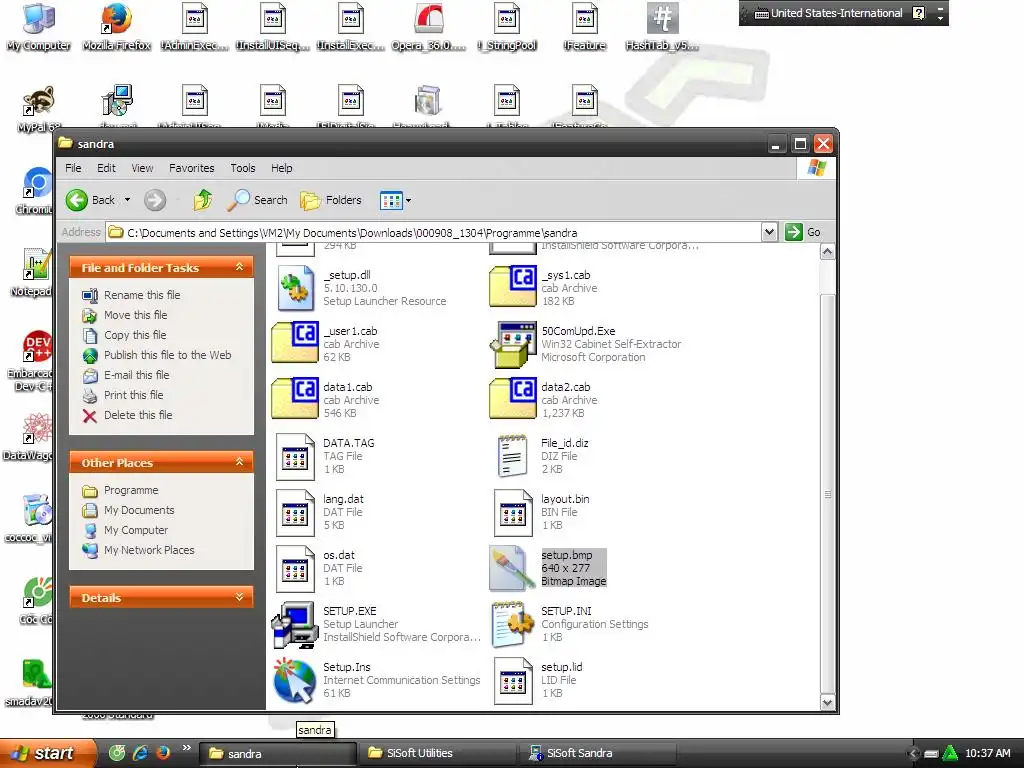Screen dimensions: 1024x768
Task: Select the _sys1.cab archive icon
Action: click(513, 286)
